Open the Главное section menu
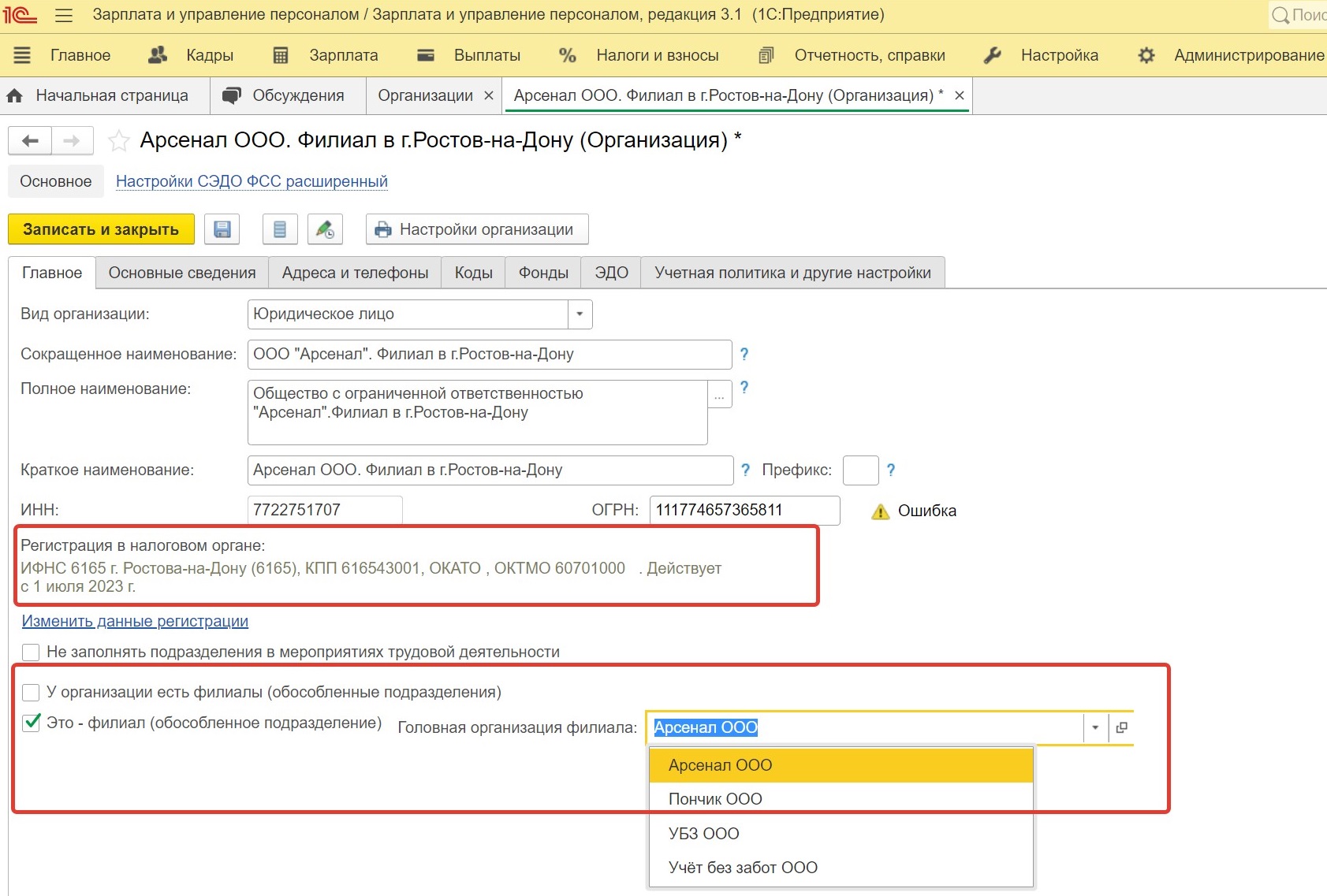Image resolution: width=1327 pixels, height=896 pixels. coord(80,55)
